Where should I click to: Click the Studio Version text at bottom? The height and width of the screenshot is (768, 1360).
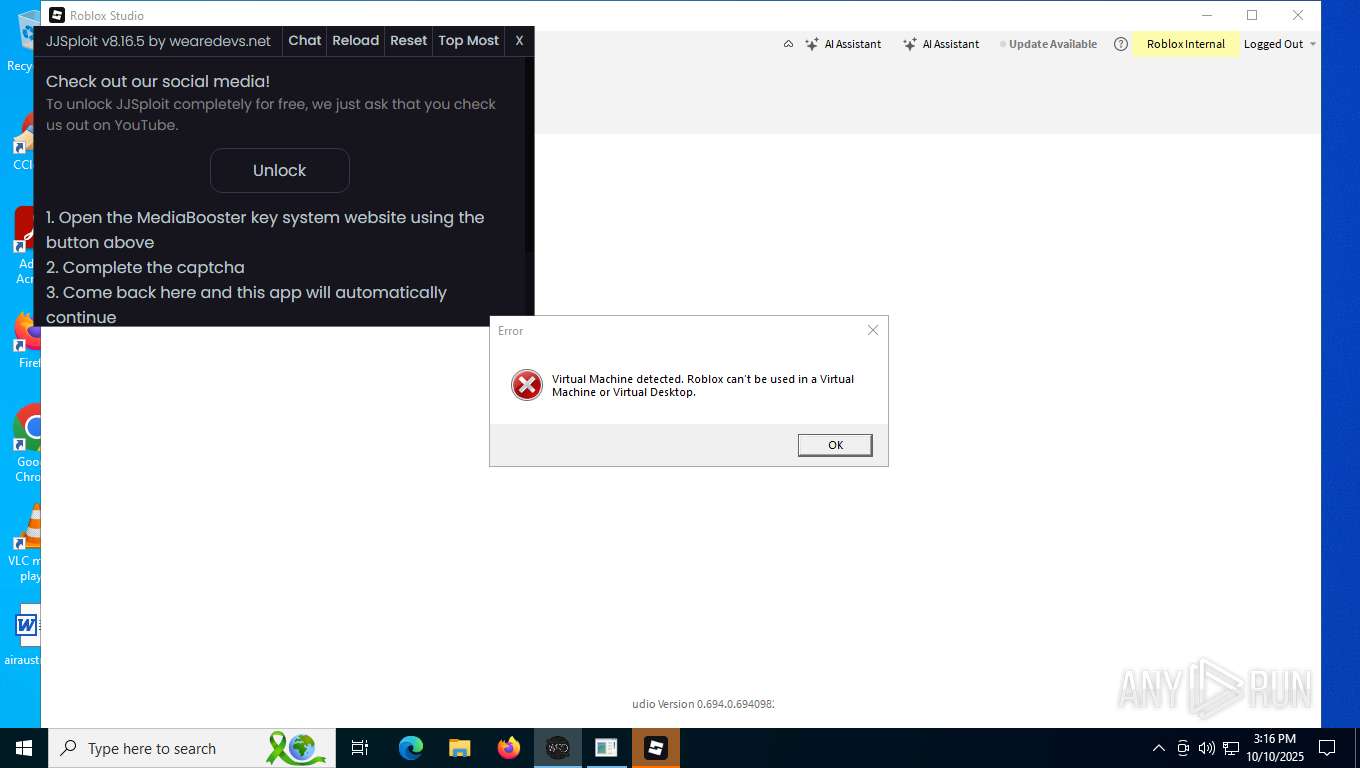point(704,704)
